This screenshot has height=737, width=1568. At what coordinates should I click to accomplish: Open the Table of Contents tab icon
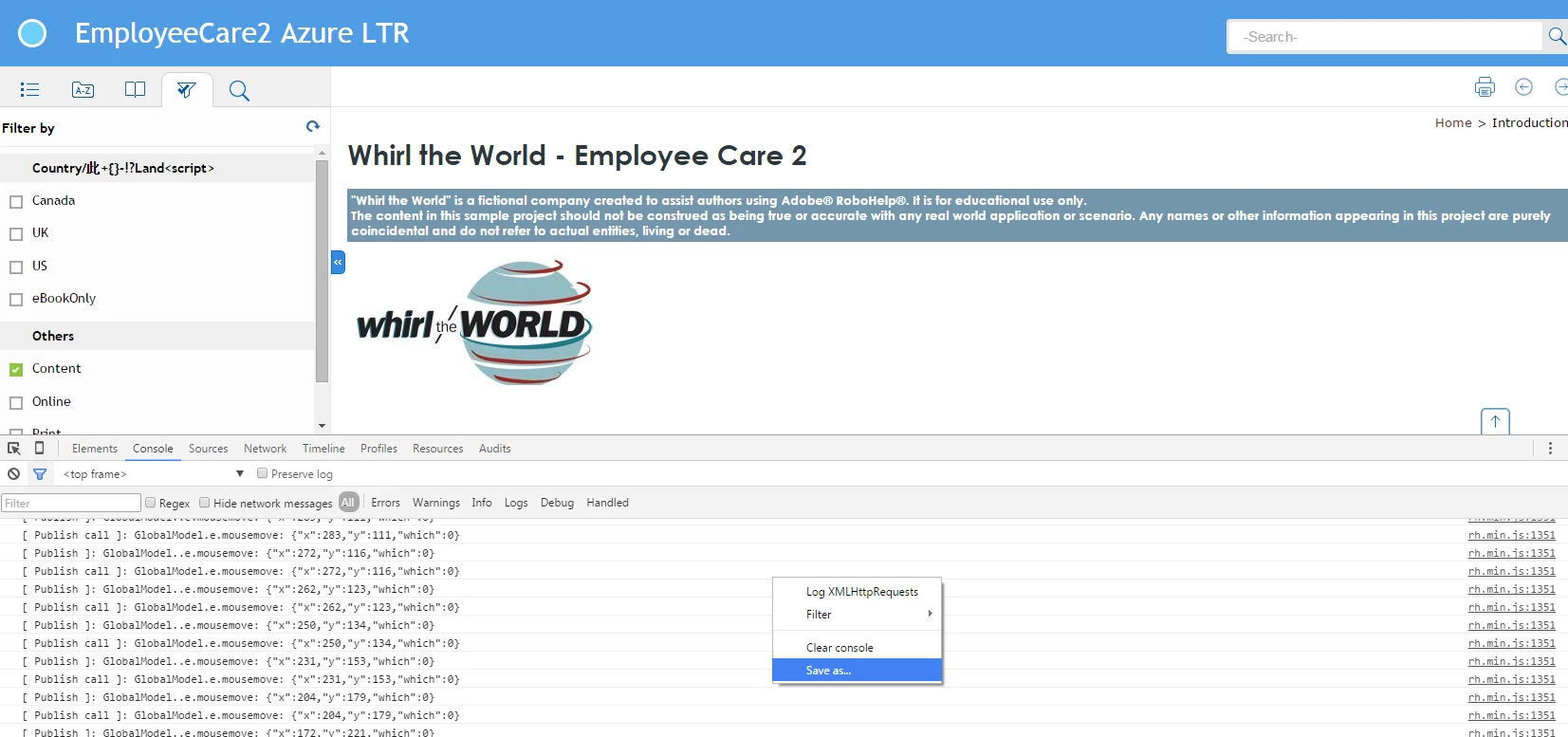pos(29,90)
